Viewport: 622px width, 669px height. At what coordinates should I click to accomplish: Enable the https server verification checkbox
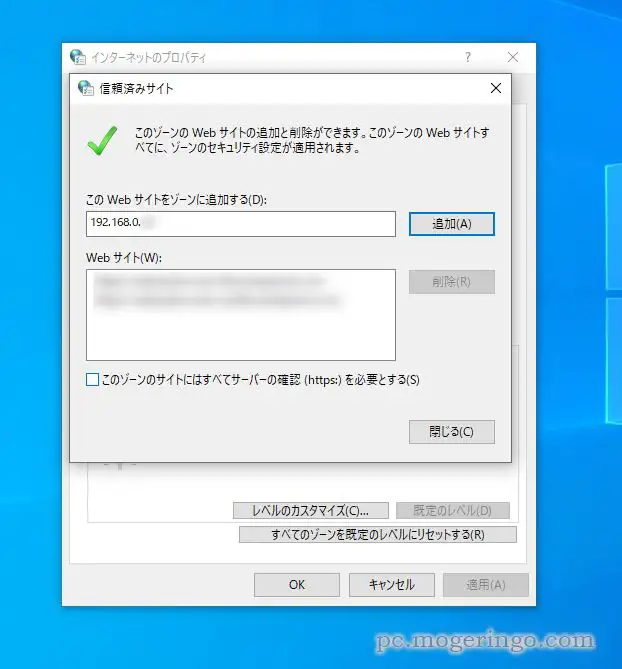pos(93,379)
